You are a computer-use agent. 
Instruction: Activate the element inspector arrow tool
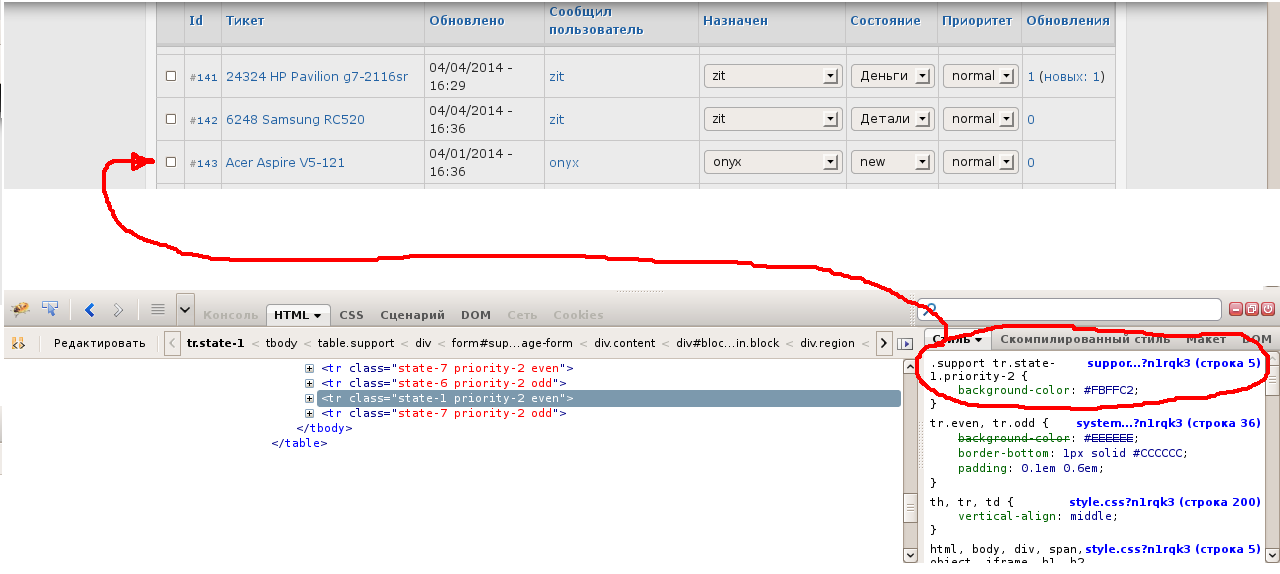pyautogui.click(x=50, y=309)
